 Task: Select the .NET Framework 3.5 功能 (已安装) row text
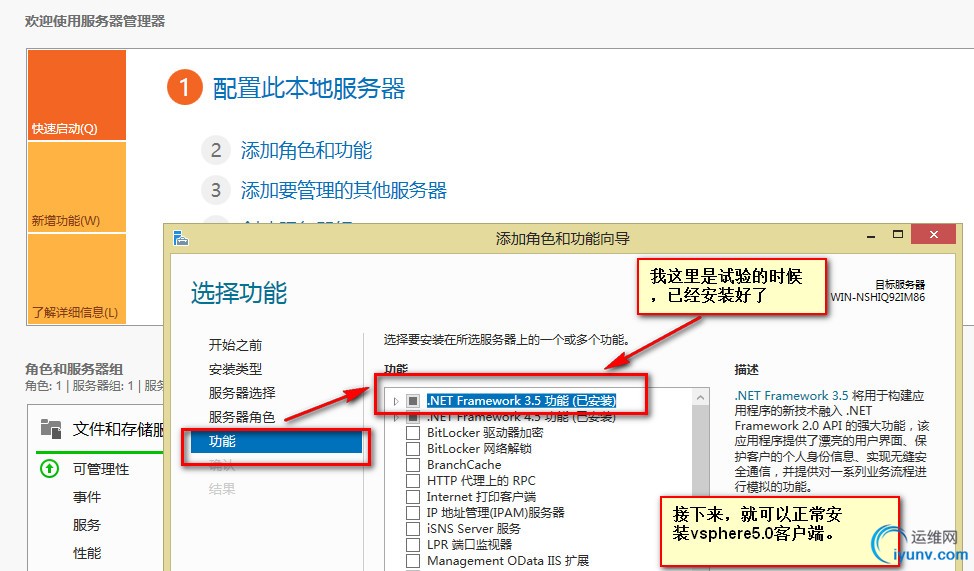pos(521,401)
